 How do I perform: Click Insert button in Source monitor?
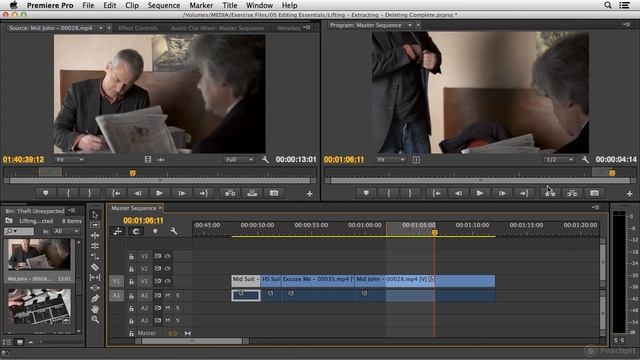click(230, 193)
